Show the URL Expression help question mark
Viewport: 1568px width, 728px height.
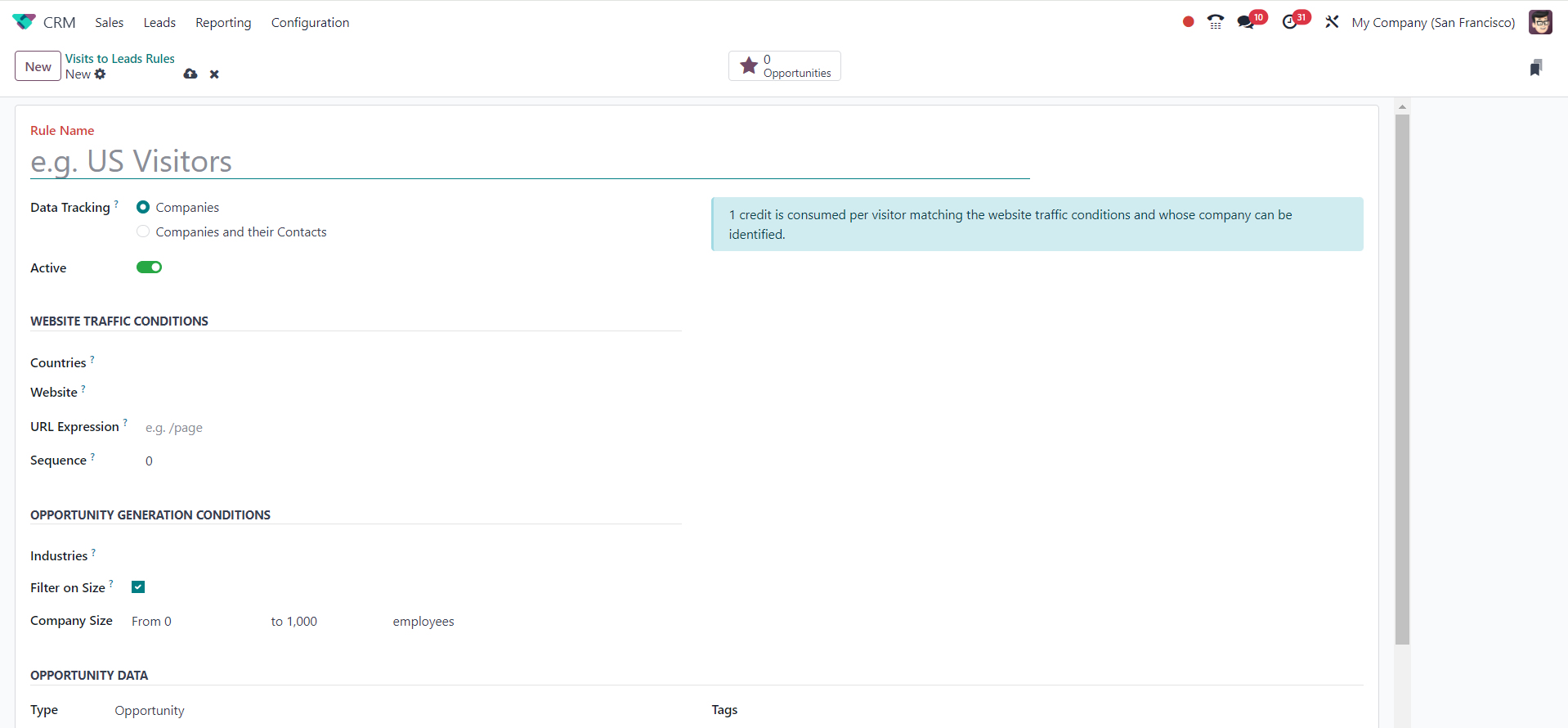click(125, 422)
